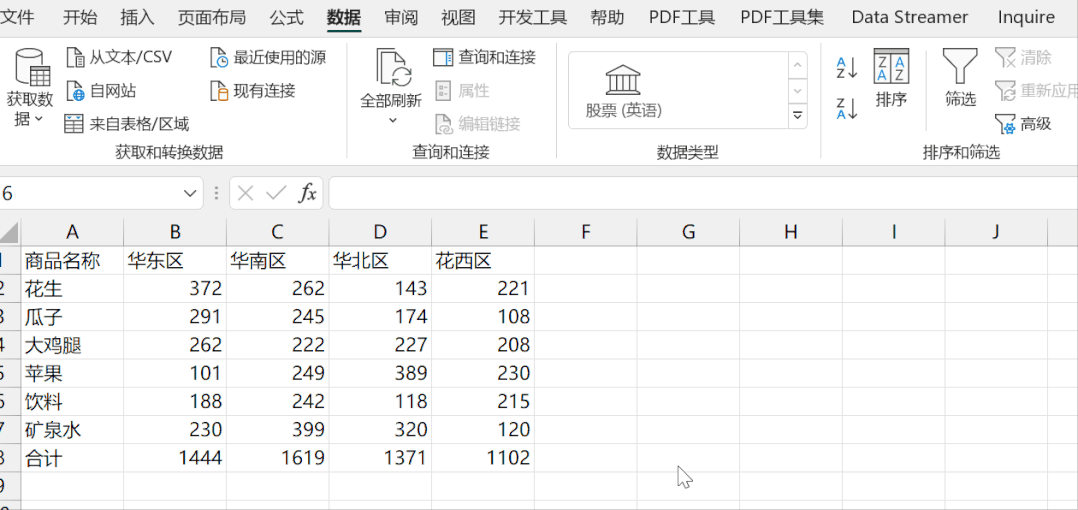Select the 花生 cell

coord(72,289)
